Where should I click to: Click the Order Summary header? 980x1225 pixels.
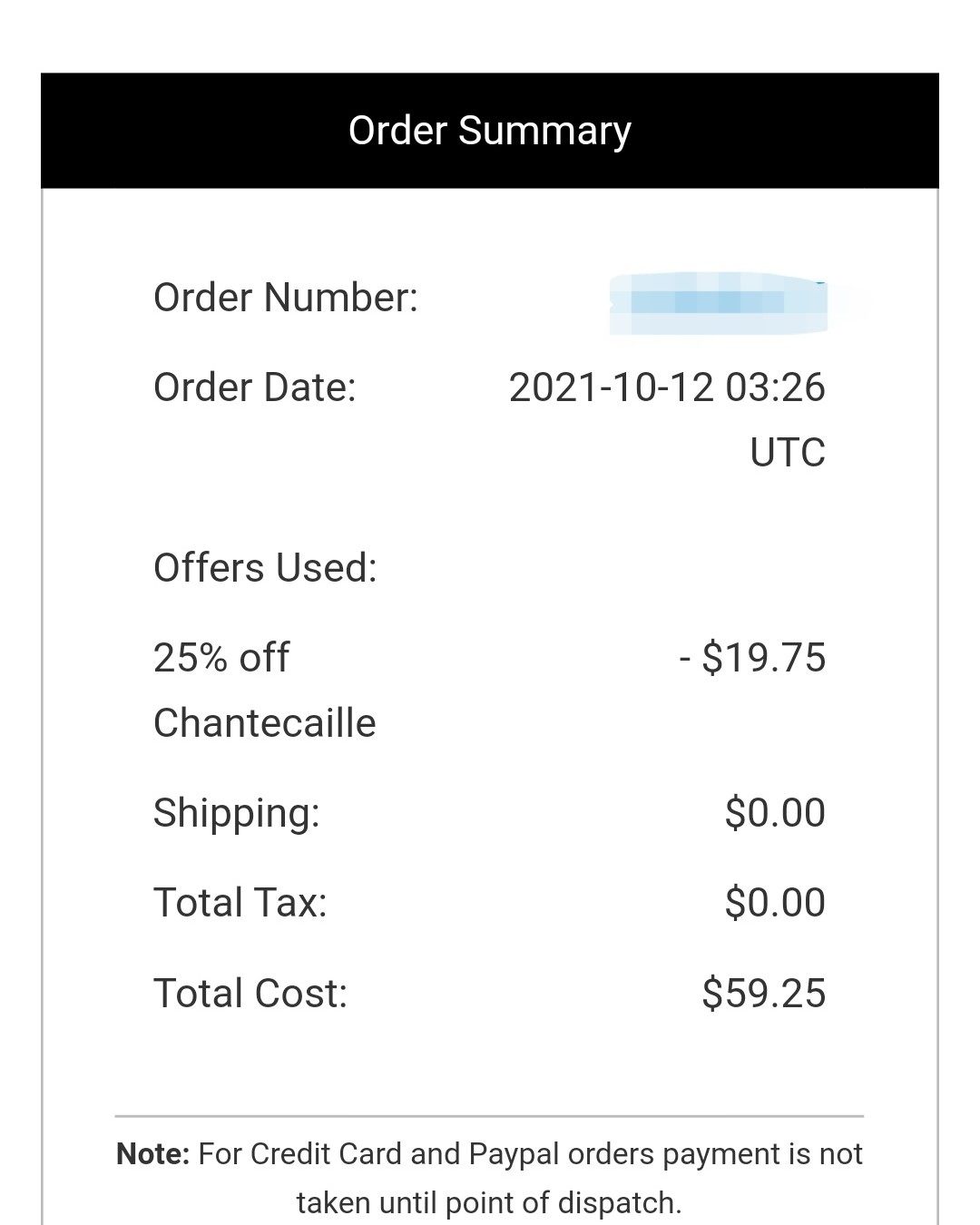[x=489, y=131]
